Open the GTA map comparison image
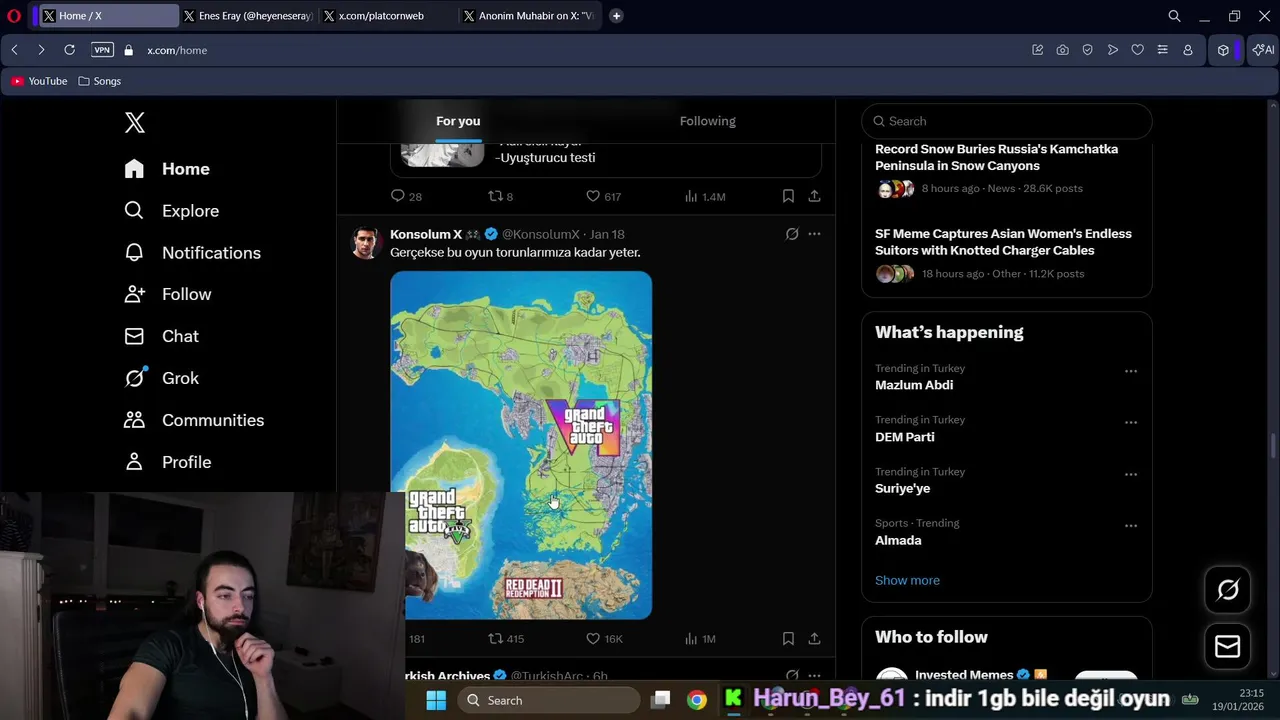Image resolution: width=1280 pixels, height=720 pixels. [521, 445]
